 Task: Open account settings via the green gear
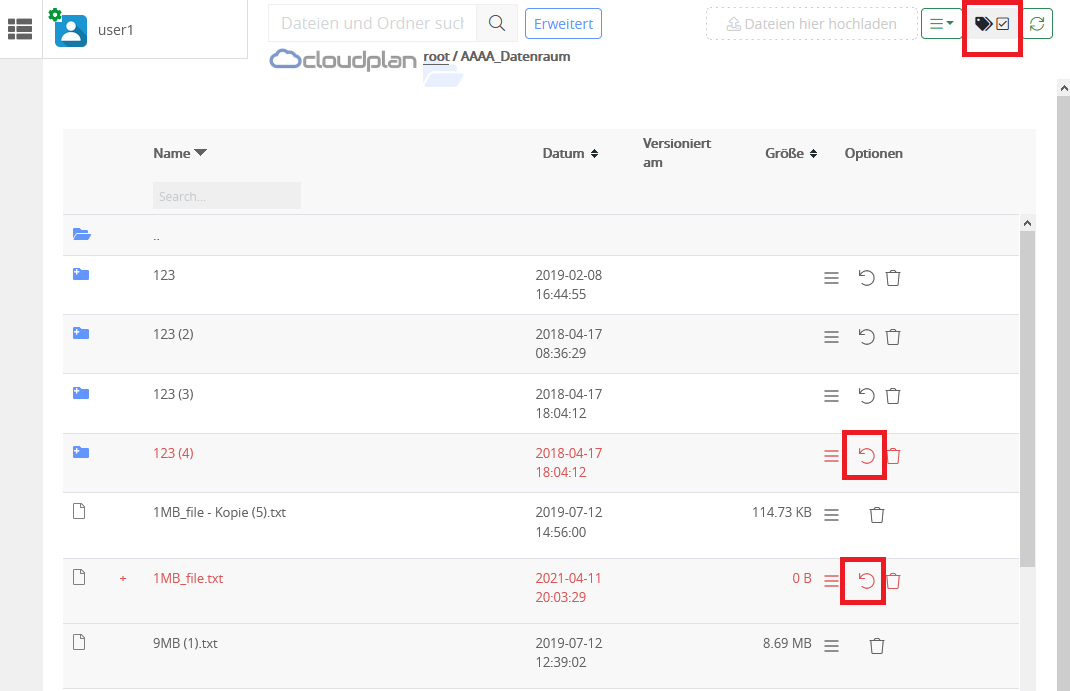(x=52, y=13)
